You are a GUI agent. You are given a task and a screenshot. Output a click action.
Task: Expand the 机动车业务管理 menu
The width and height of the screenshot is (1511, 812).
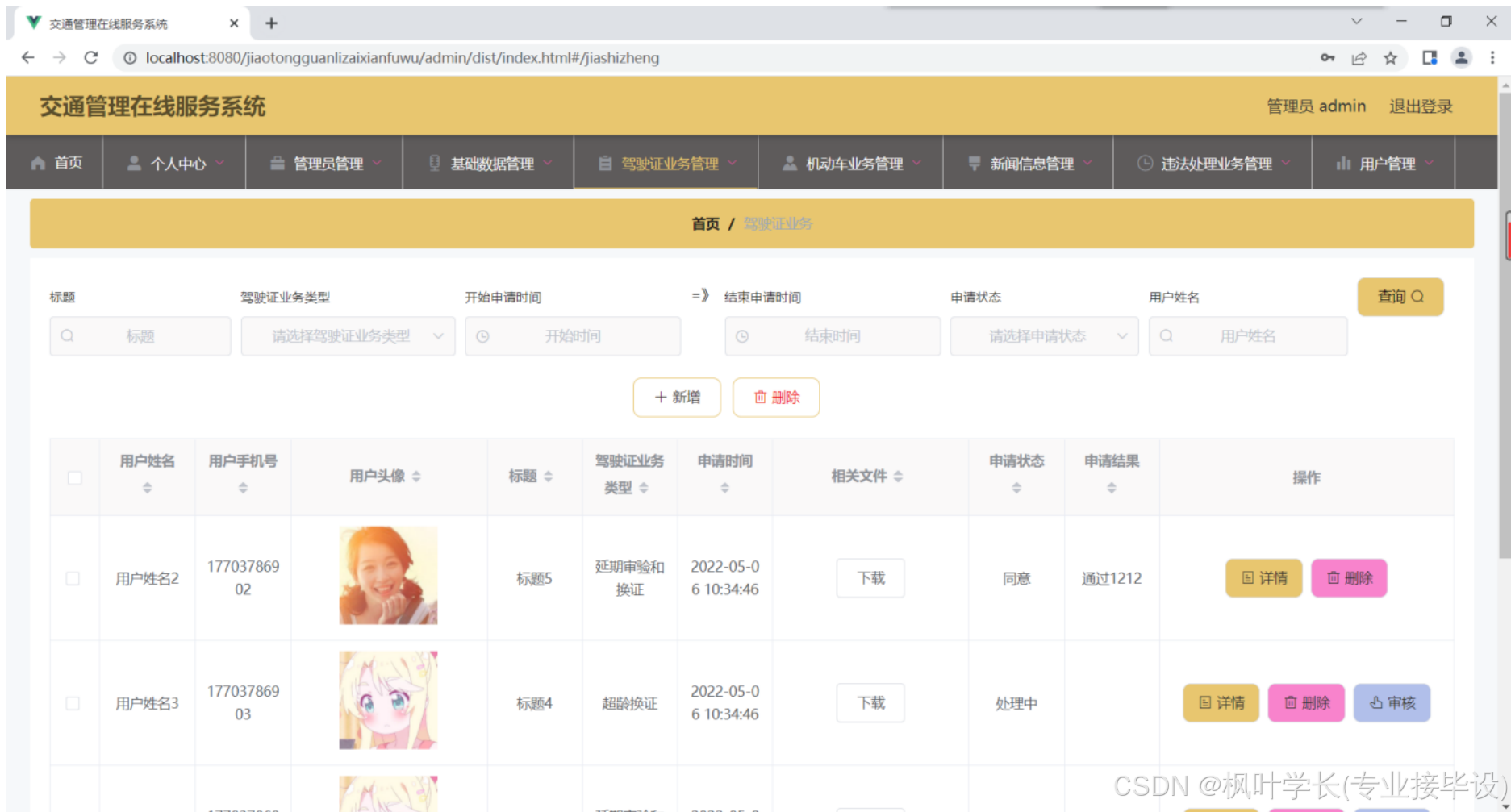click(851, 163)
